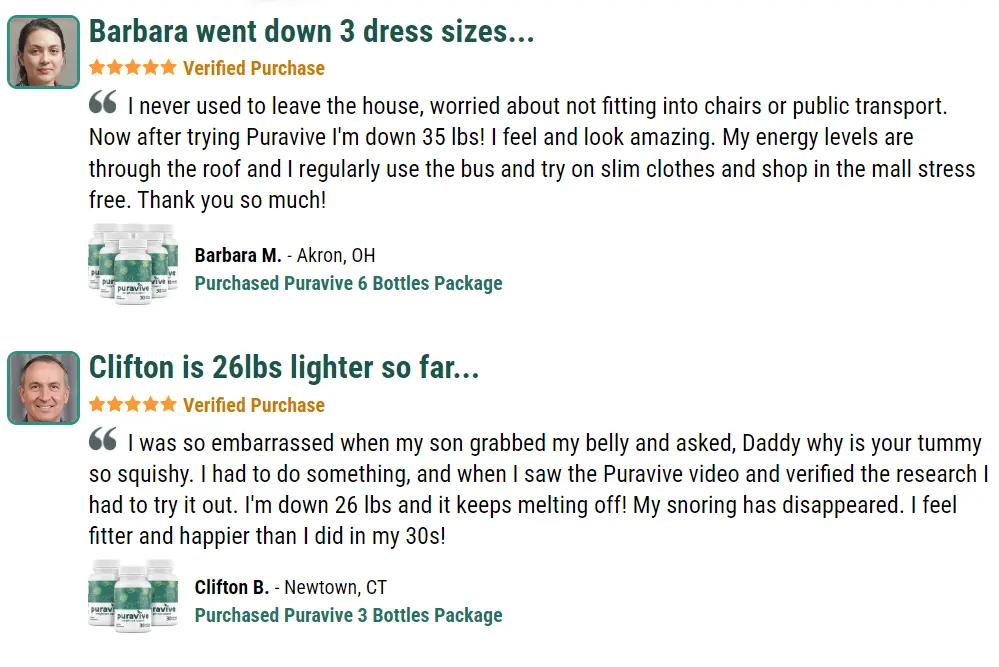Click the 6 bottles product image
The image size is (999, 667).
pos(133,264)
